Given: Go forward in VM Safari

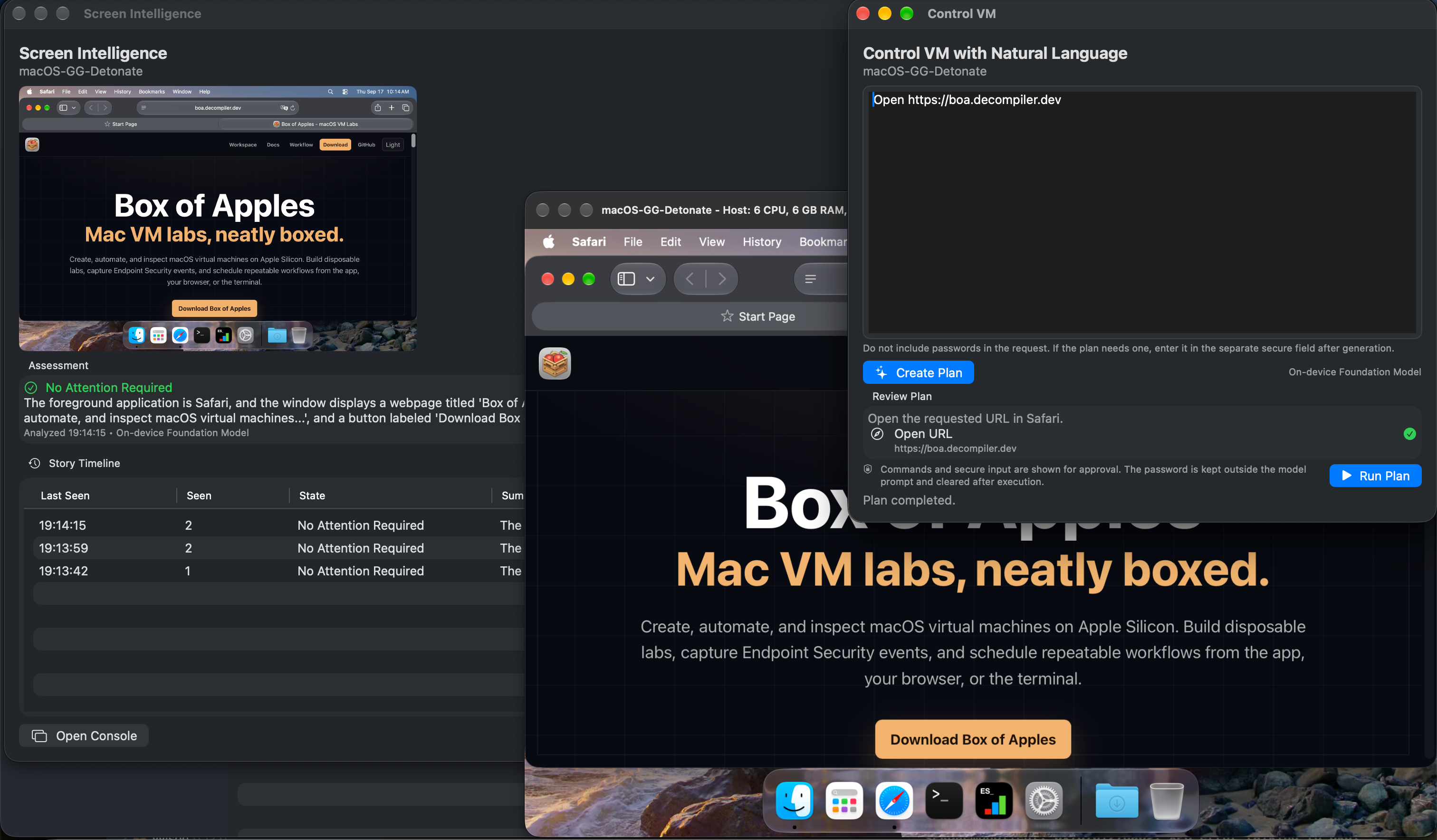Looking at the screenshot, I should pos(722,279).
